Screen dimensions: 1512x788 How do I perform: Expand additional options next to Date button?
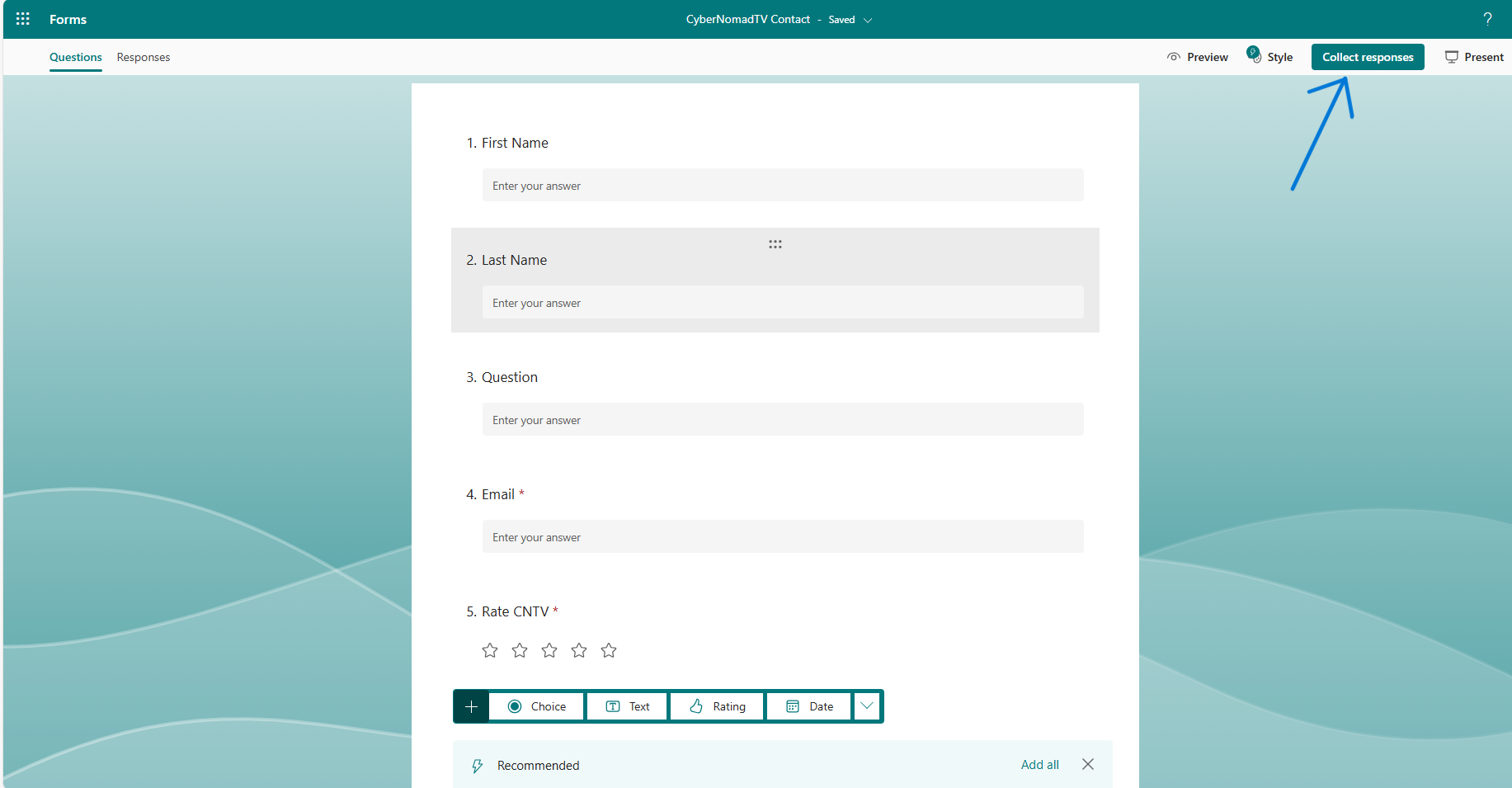(867, 705)
